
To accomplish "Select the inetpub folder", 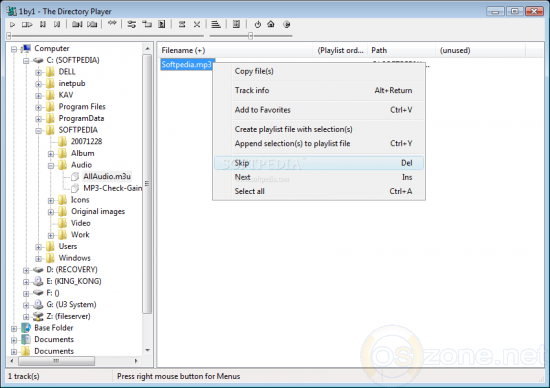I will coord(72,83).
